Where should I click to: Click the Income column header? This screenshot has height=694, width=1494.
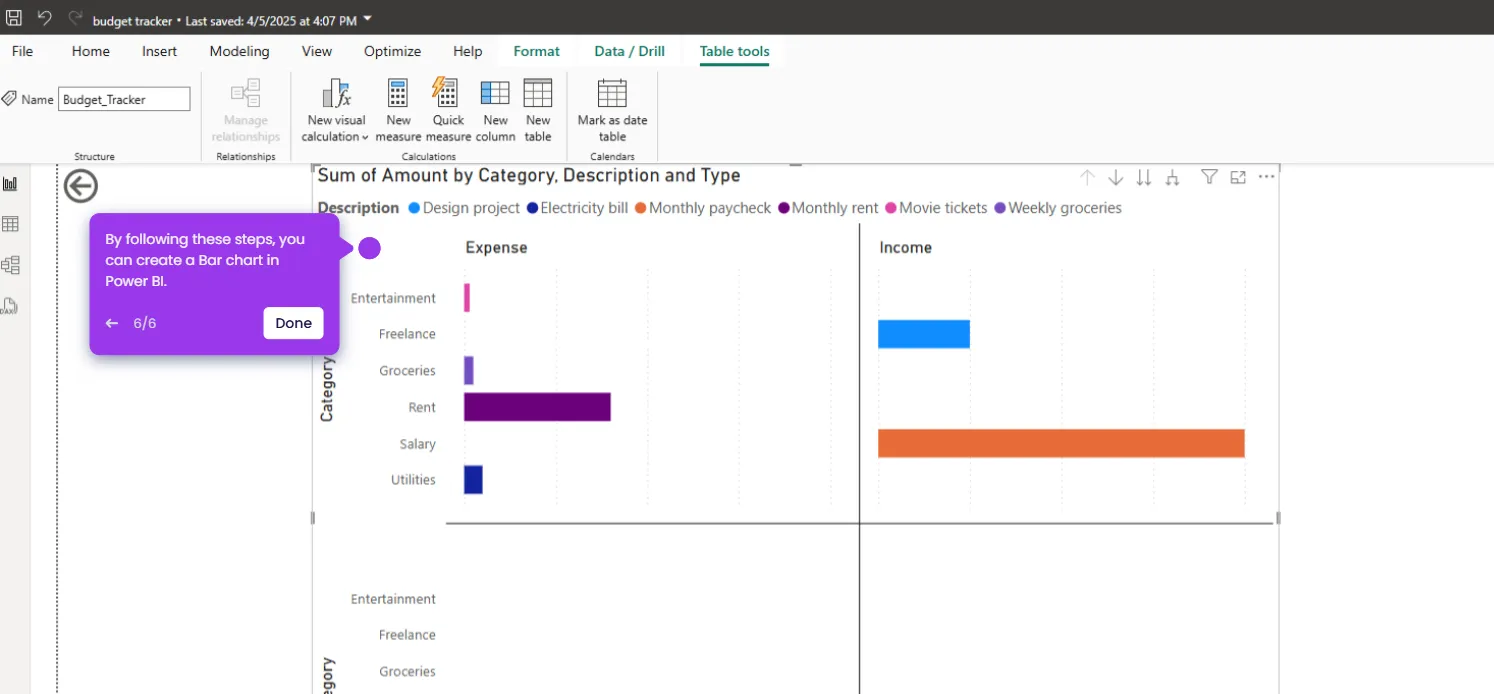[x=906, y=248]
